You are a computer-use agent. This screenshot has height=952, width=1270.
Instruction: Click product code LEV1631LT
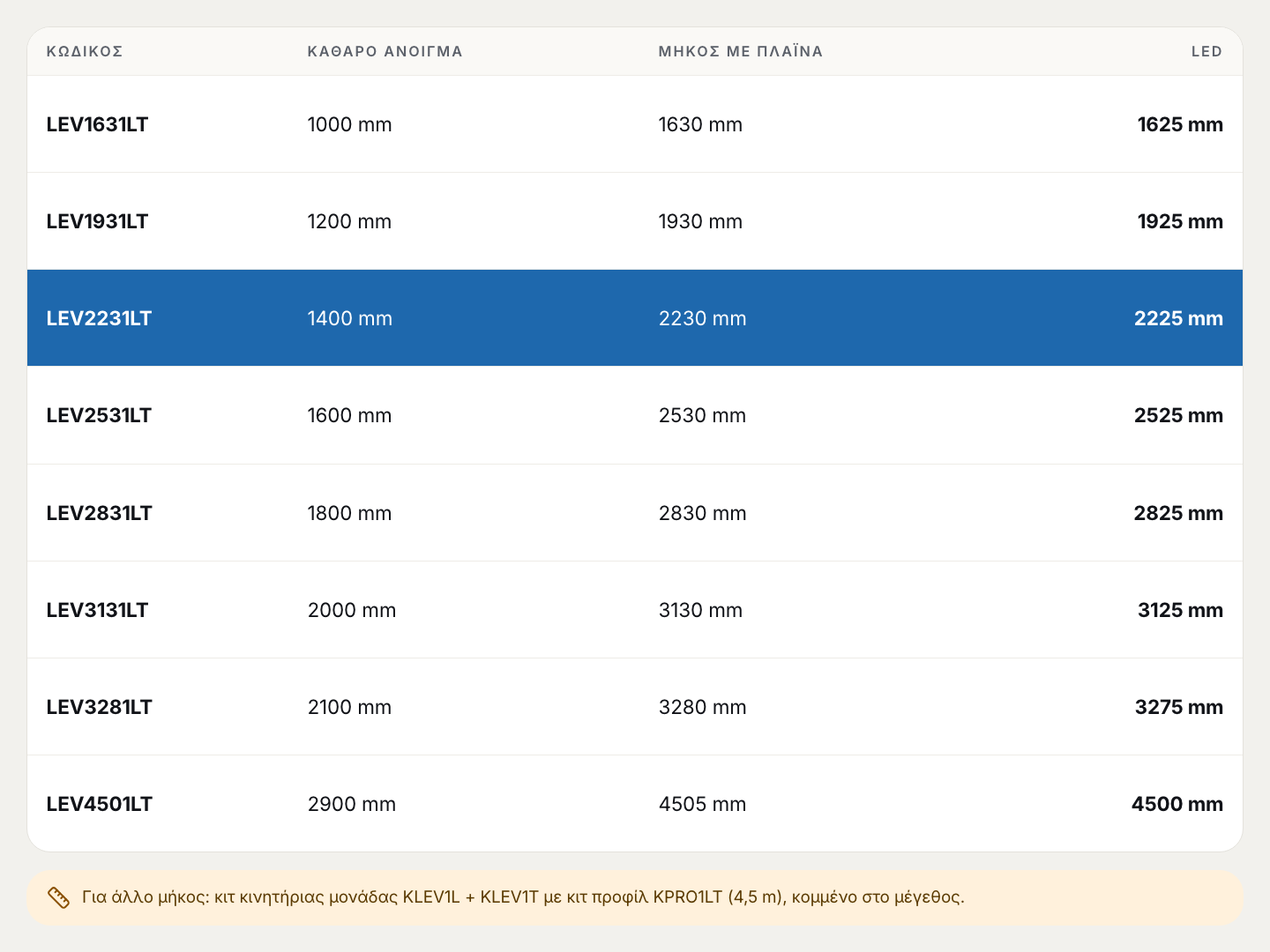97,124
